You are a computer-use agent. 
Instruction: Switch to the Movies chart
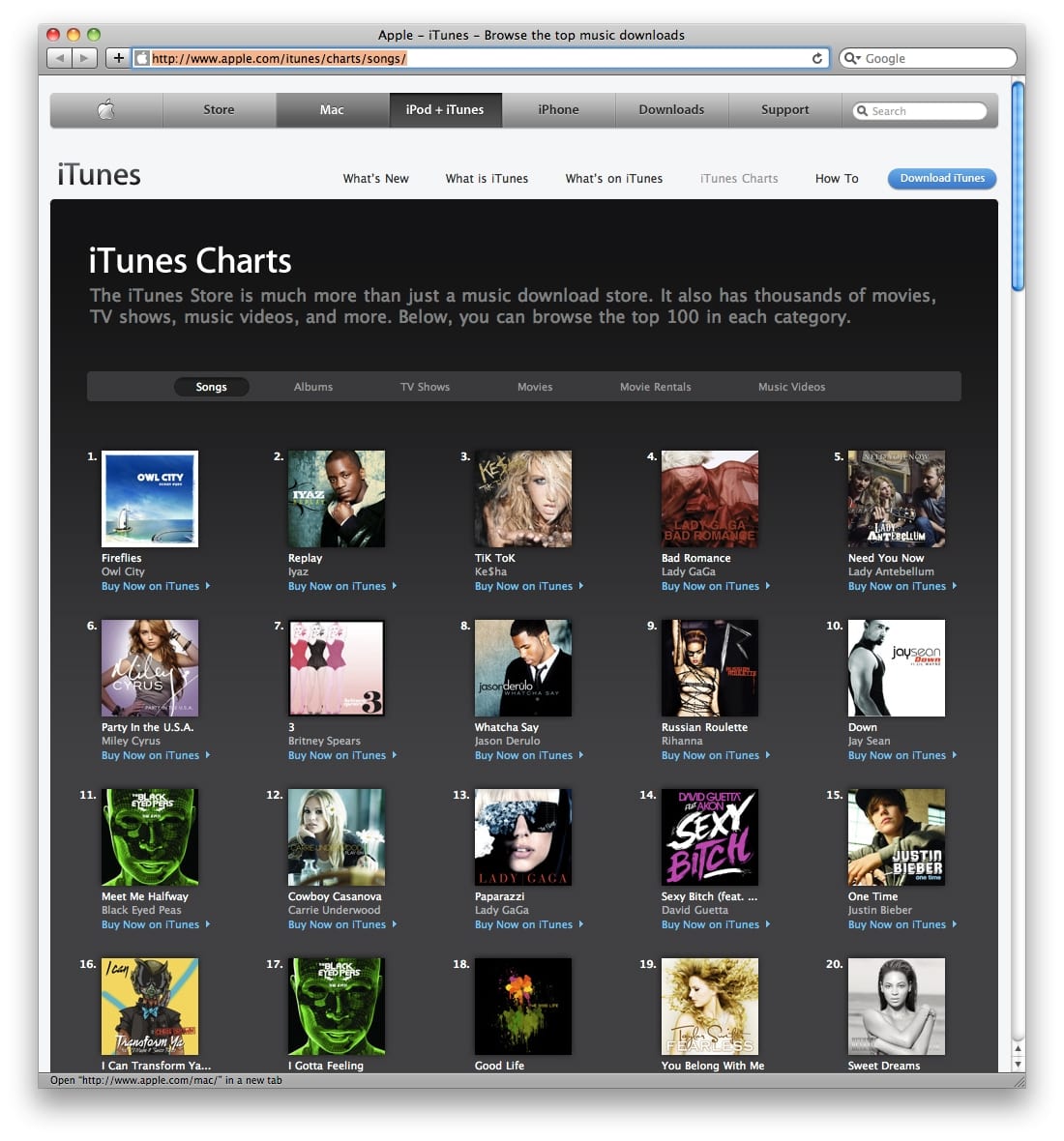pos(535,387)
